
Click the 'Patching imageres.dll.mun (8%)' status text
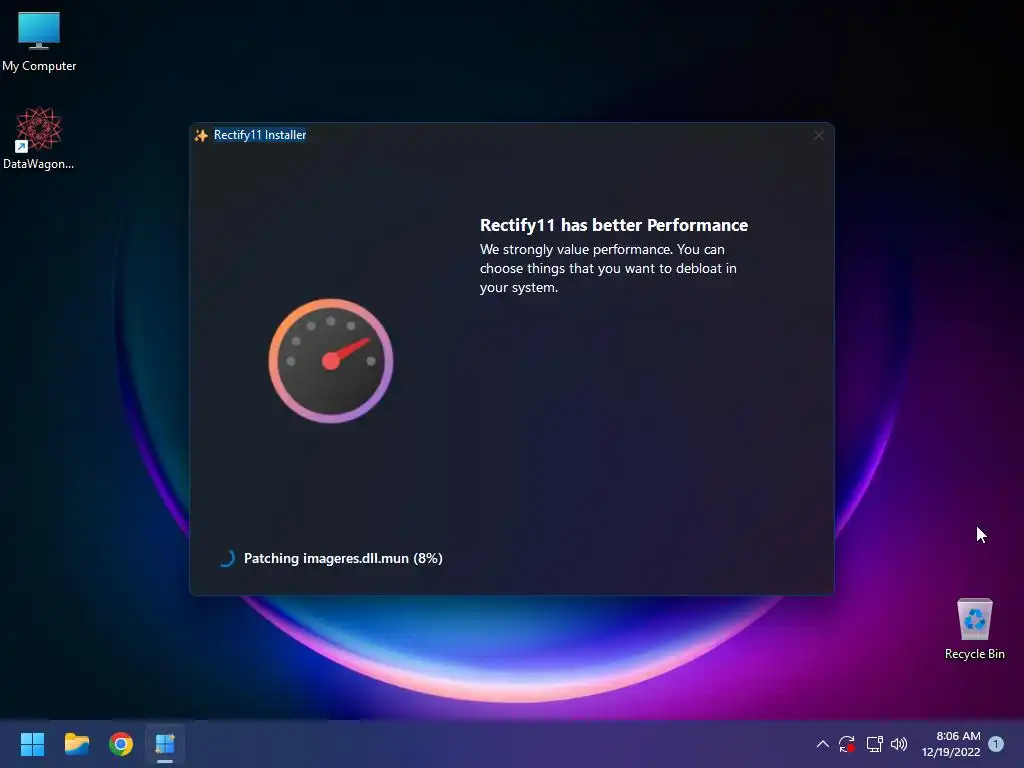(x=343, y=558)
